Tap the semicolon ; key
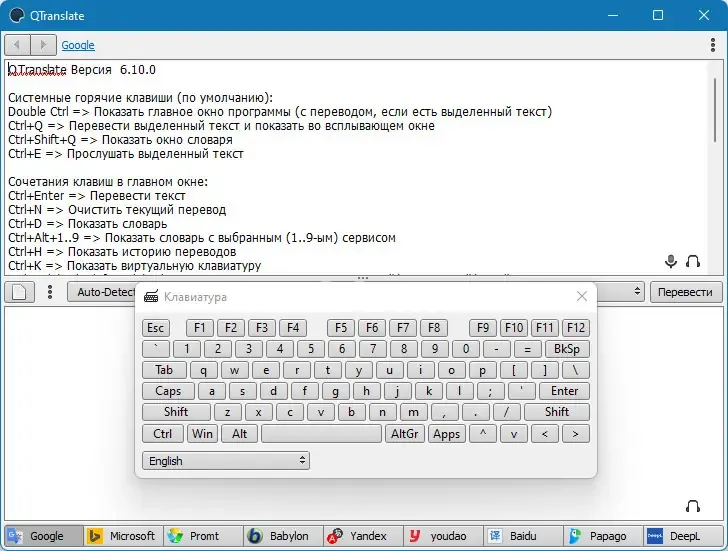This screenshot has width=728, height=551. pos(491,391)
